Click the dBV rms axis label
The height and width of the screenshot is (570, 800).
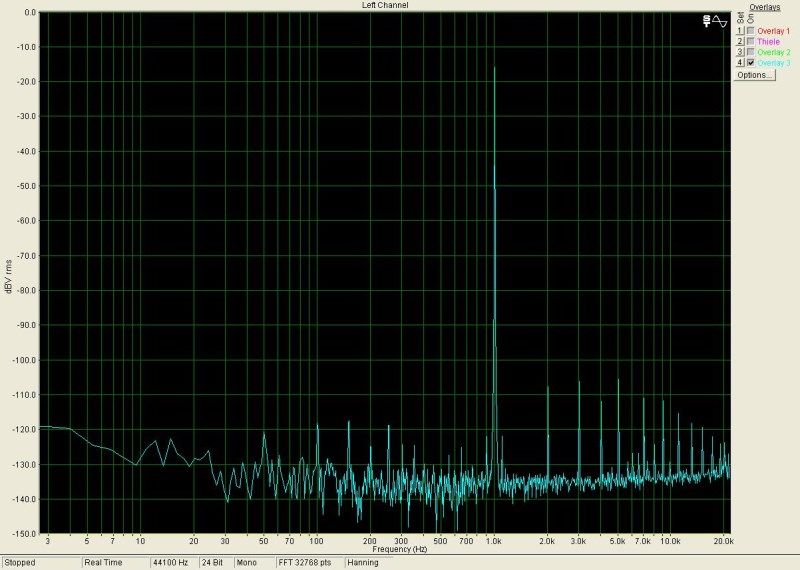coord(8,276)
